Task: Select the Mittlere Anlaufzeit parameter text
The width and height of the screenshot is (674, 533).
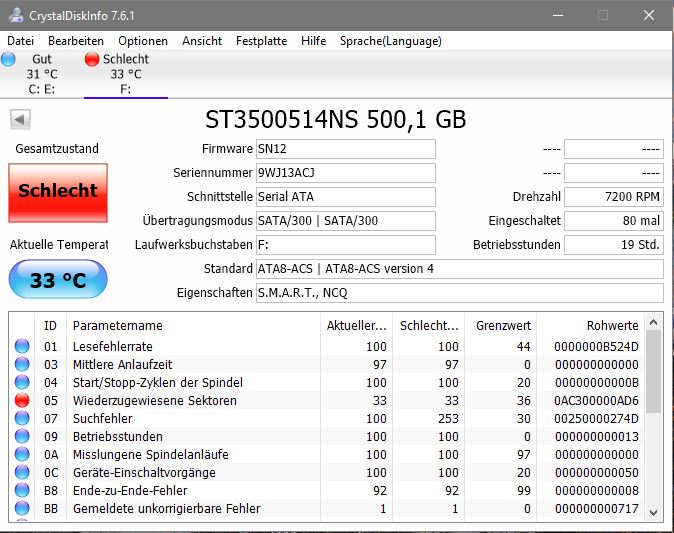Action: click(x=123, y=365)
